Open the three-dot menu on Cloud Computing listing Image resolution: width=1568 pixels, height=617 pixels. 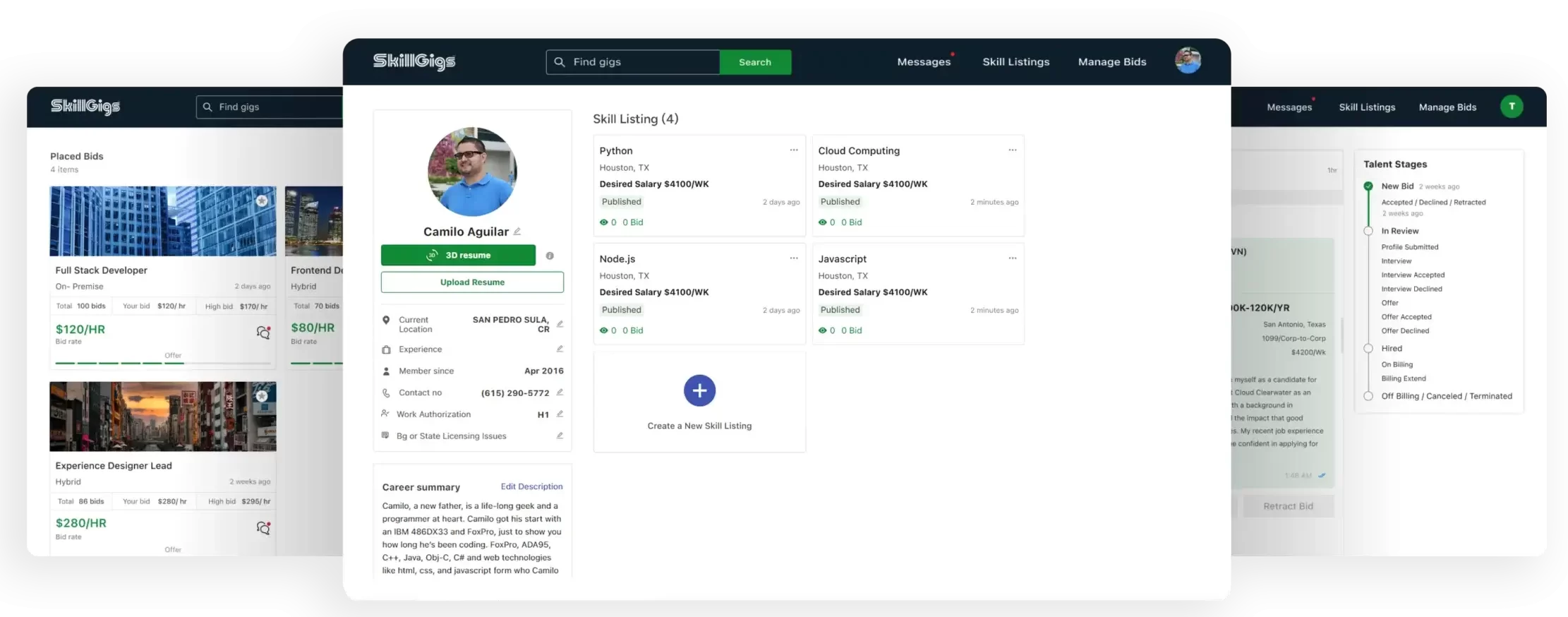pos(1013,150)
